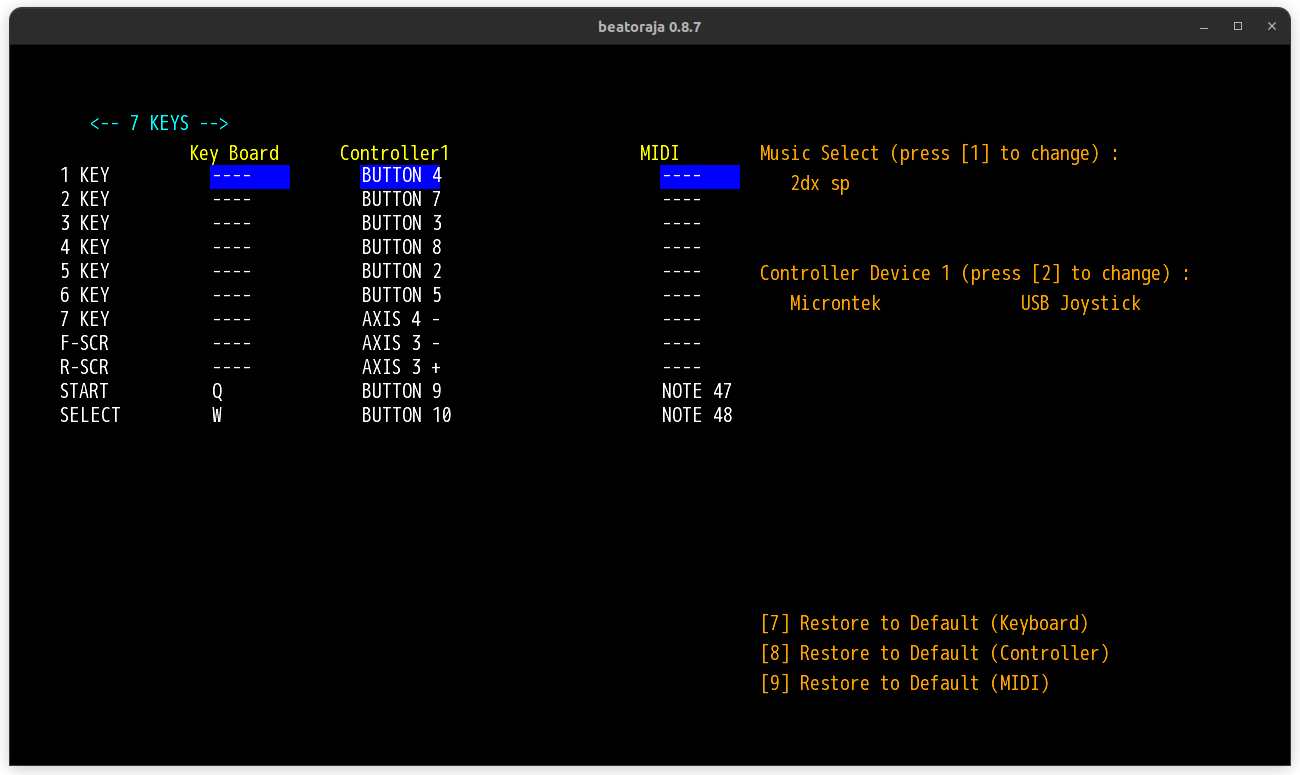The height and width of the screenshot is (775, 1300).
Task: Click the Microntek USB Joystick device name
Action: point(965,304)
